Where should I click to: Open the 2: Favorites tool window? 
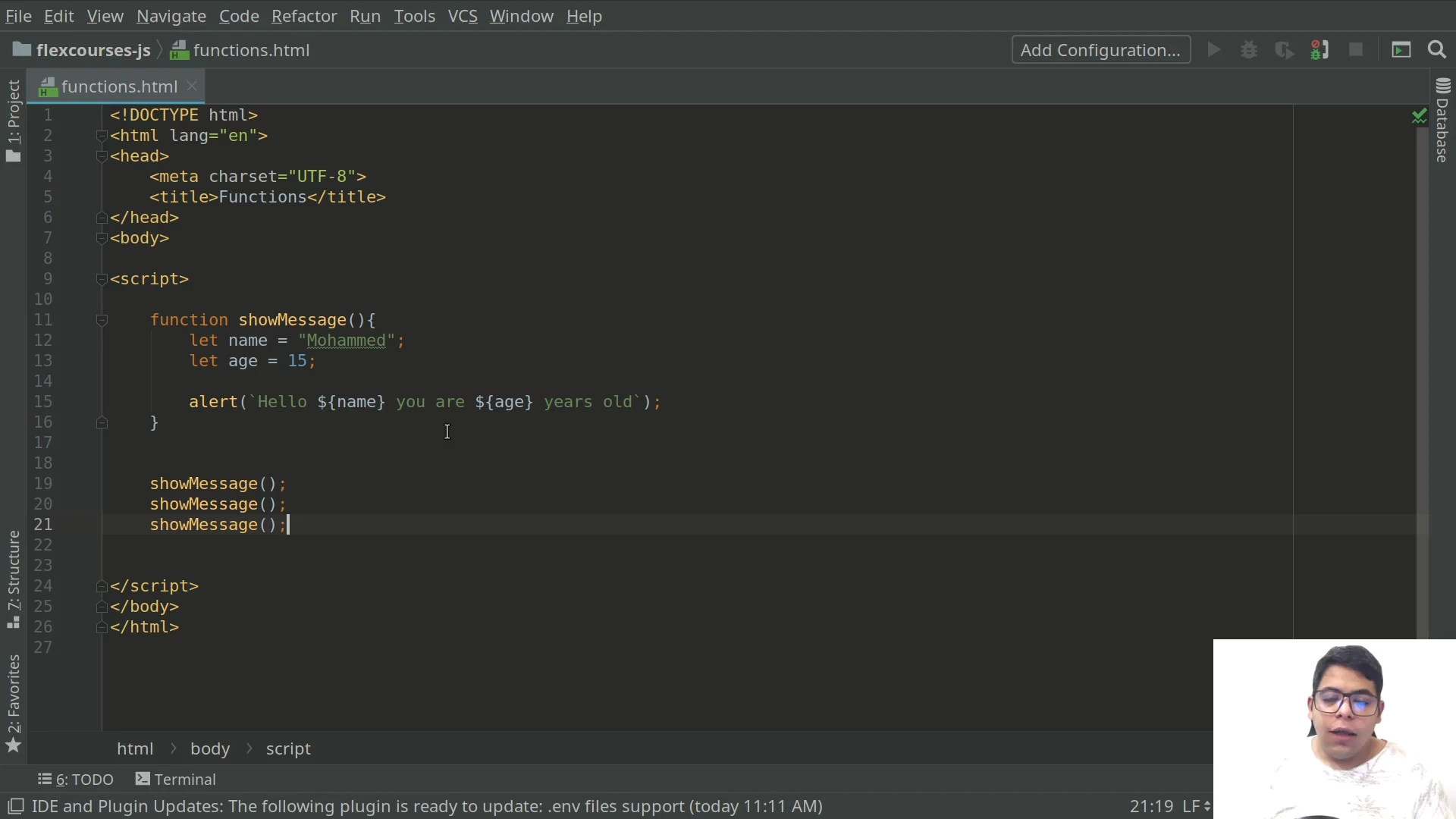pos(14,704)
